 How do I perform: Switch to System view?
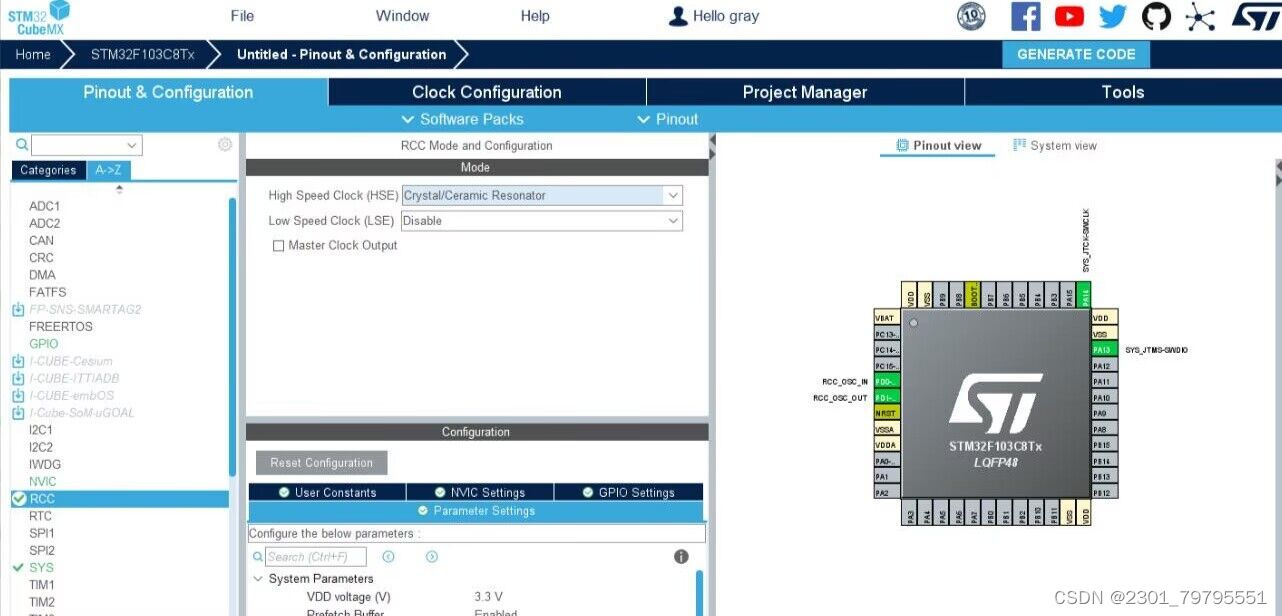tap(1054, 146)
